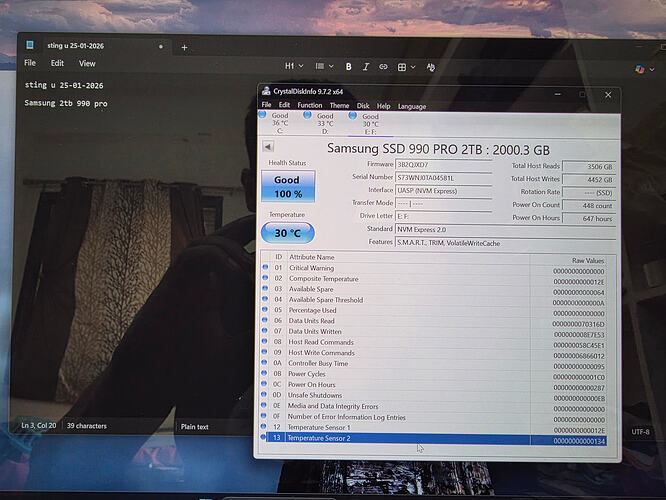Open the Disk menu in CrystalDiskInfo

363,105
